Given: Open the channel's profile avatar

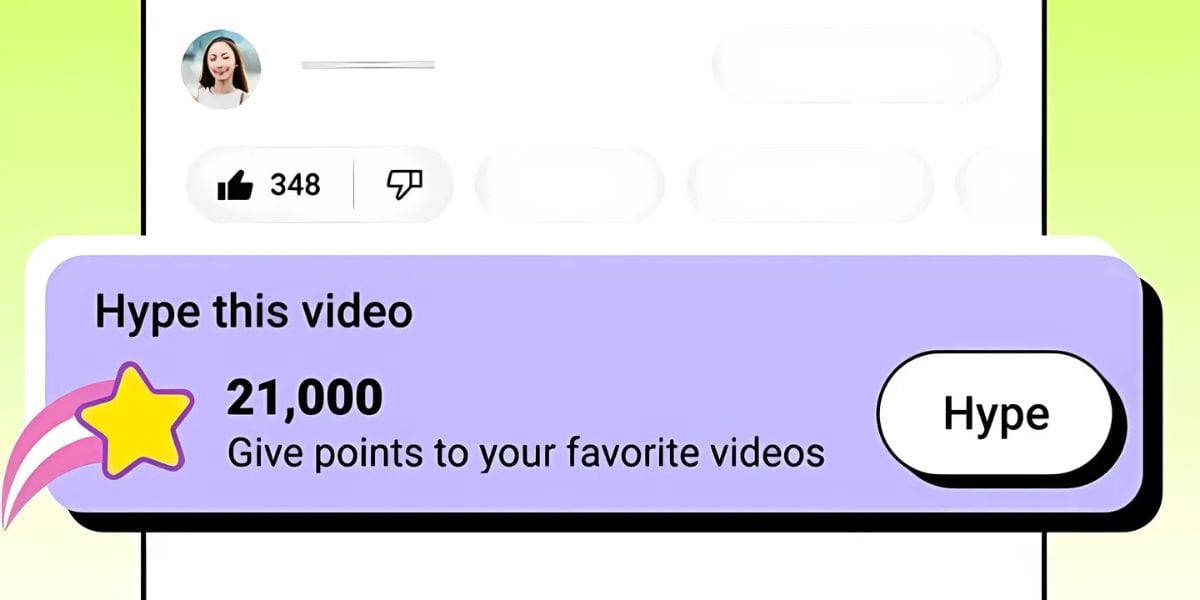Looking at the screenshot, I should (221, 68).
